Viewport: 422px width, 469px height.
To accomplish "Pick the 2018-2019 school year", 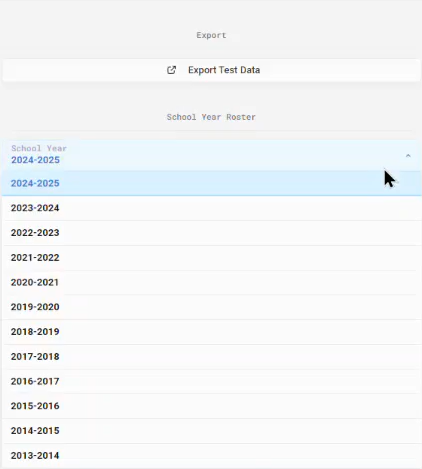I will pos(212,332).
